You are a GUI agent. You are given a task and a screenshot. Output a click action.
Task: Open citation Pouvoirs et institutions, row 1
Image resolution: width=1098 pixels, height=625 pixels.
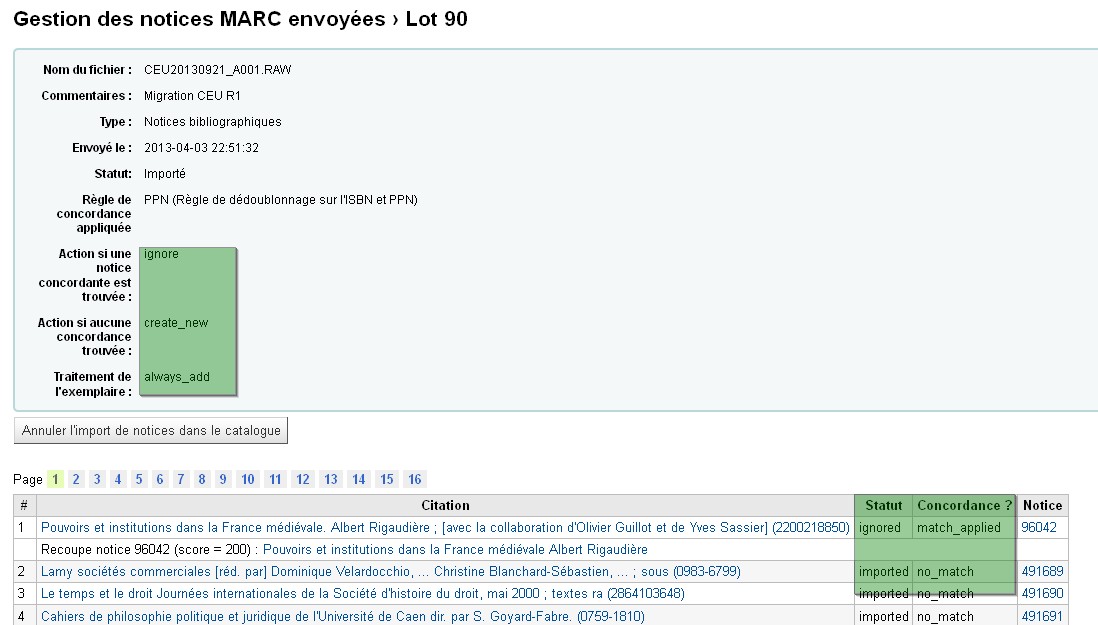point(444,527)
